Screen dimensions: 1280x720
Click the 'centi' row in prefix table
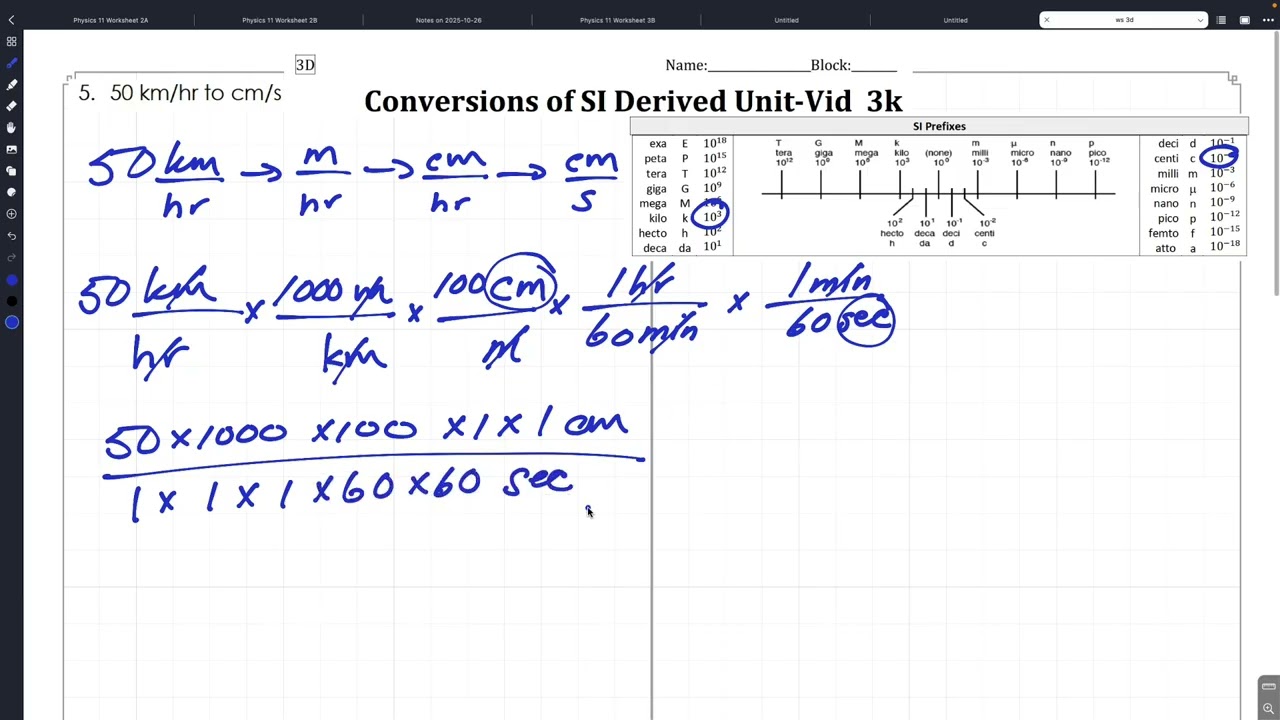pyautogui.click(x=1193, y=158)
